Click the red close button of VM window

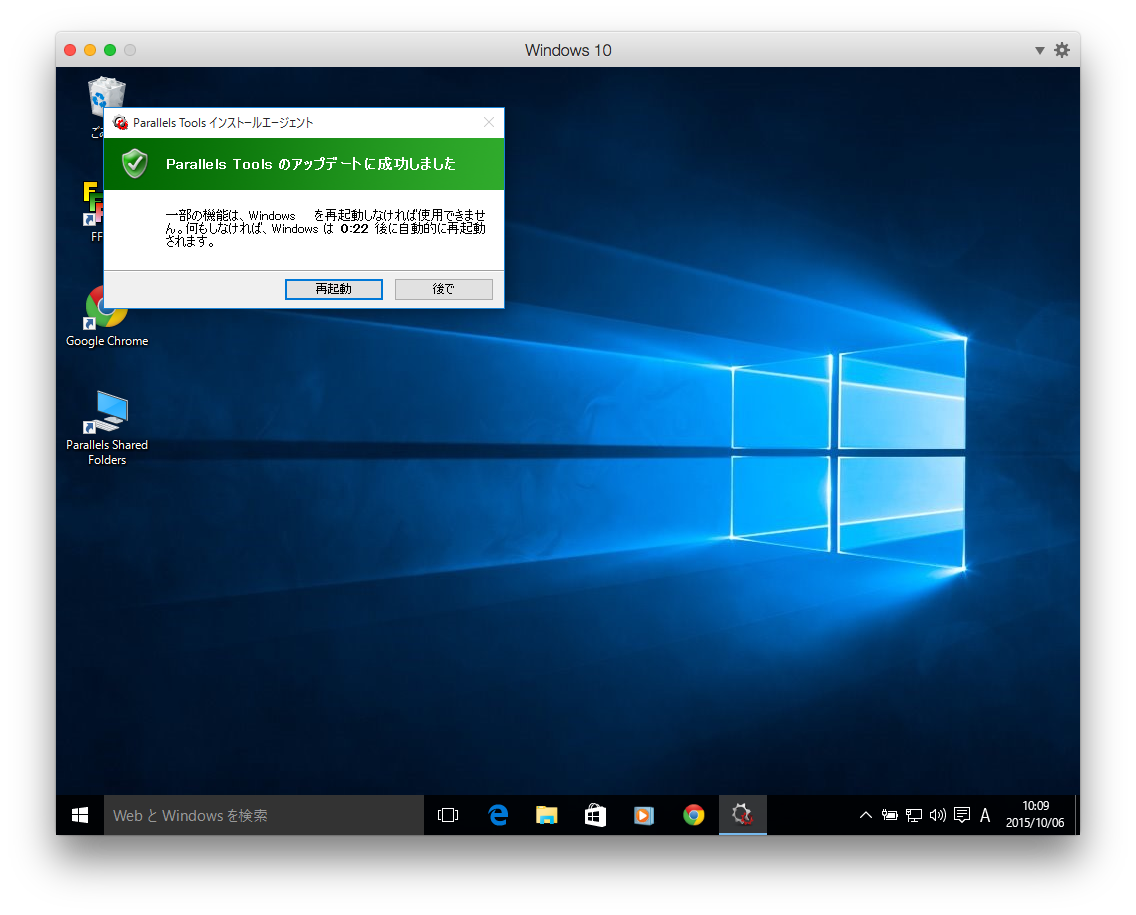click(70, 50)
